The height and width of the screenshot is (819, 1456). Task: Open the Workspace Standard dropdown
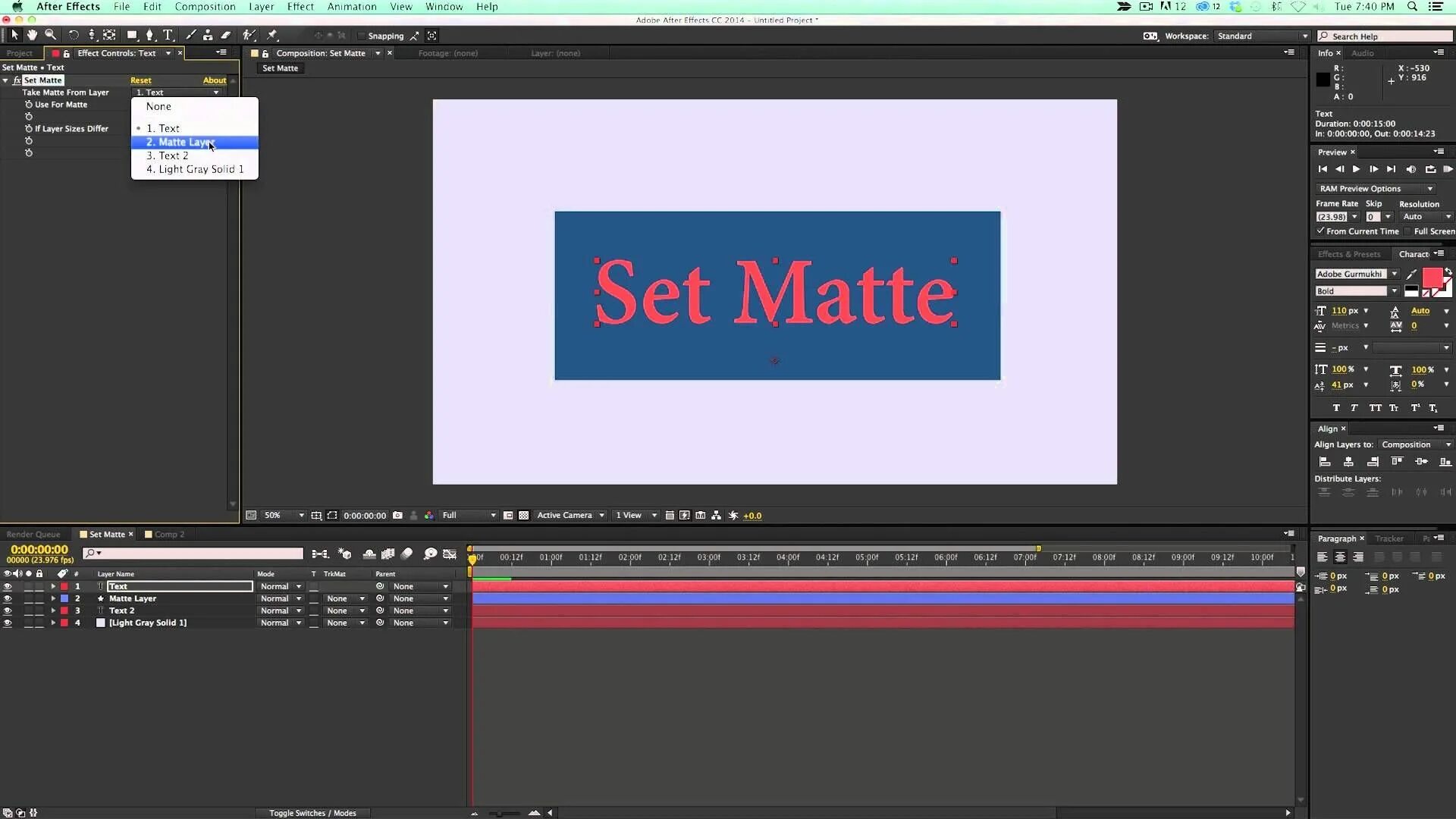[x=1263, y=36]
